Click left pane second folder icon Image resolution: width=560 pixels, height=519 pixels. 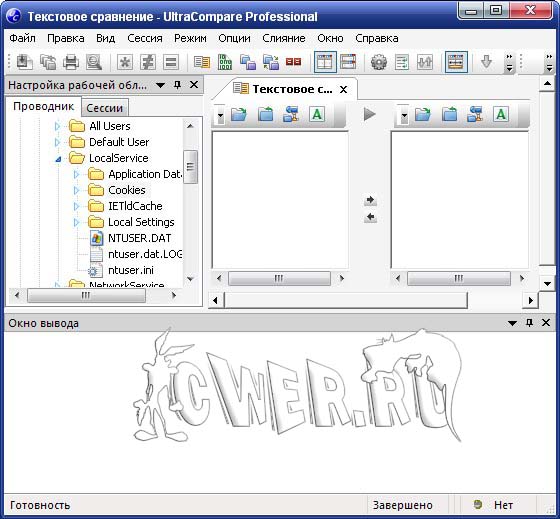(x=265, y=115)
